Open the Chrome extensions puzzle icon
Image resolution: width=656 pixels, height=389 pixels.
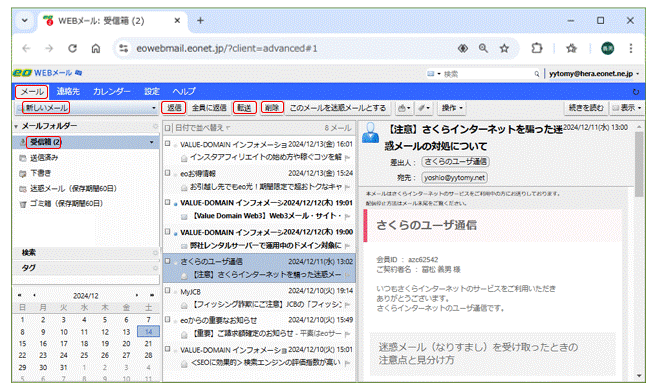[x=537, y=49]
